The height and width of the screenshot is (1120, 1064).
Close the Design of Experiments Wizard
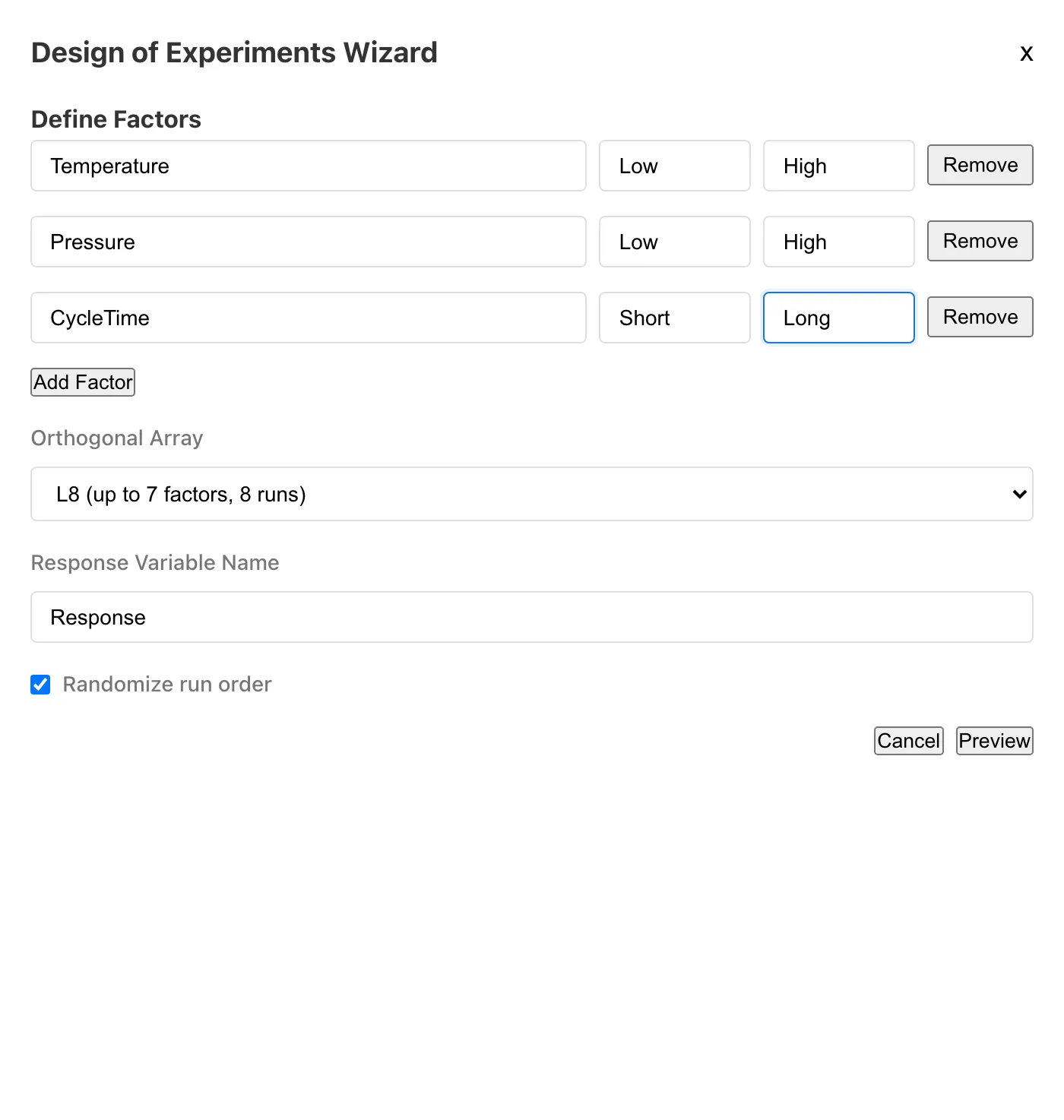point(1026,54)
